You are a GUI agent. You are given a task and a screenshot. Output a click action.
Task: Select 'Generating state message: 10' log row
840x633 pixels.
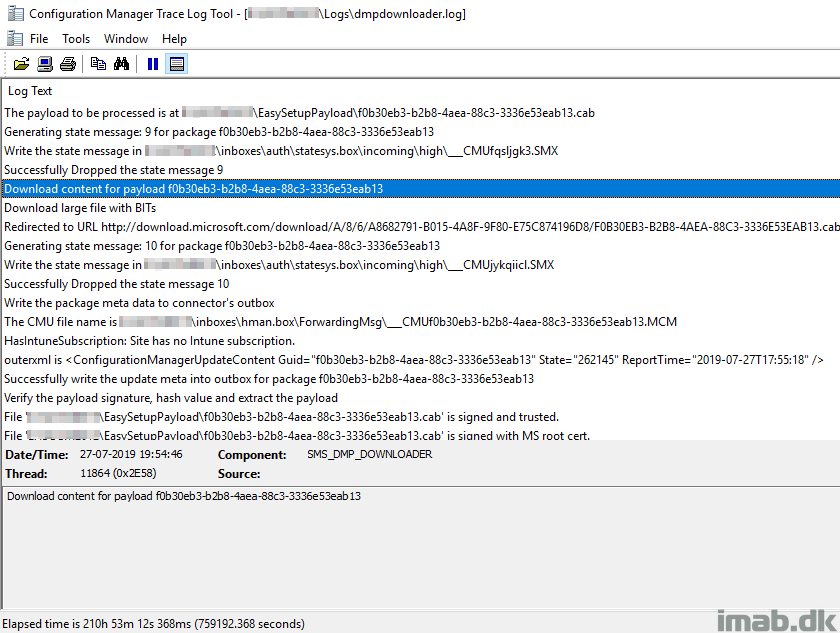(x=421, y=246)
